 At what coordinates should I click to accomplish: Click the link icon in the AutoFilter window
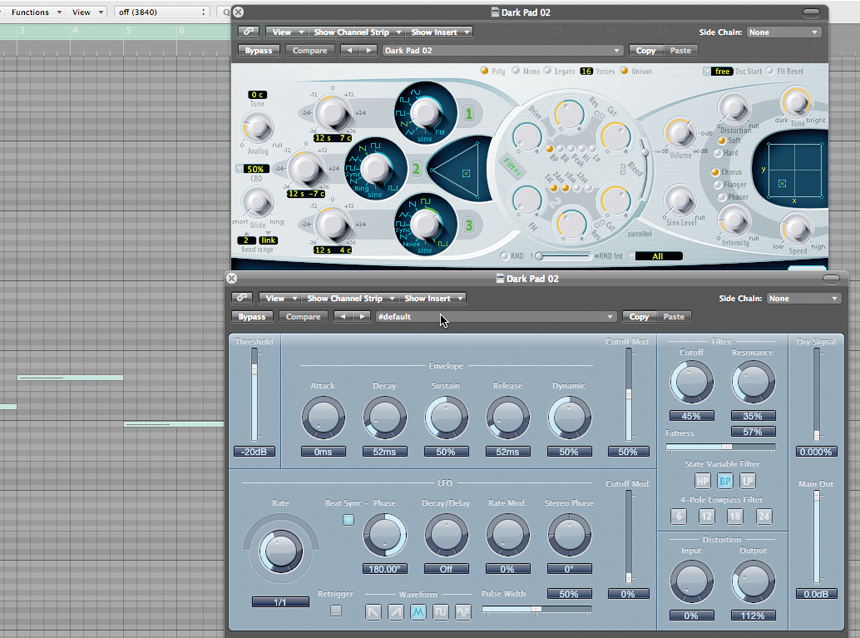coord(242,298)
